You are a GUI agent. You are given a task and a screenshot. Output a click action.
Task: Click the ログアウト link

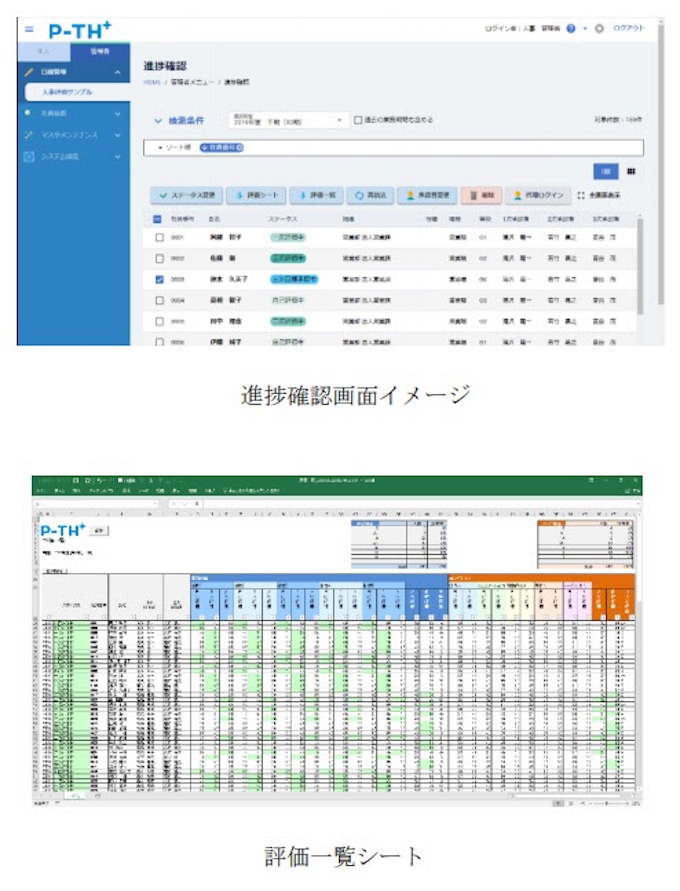629,29
